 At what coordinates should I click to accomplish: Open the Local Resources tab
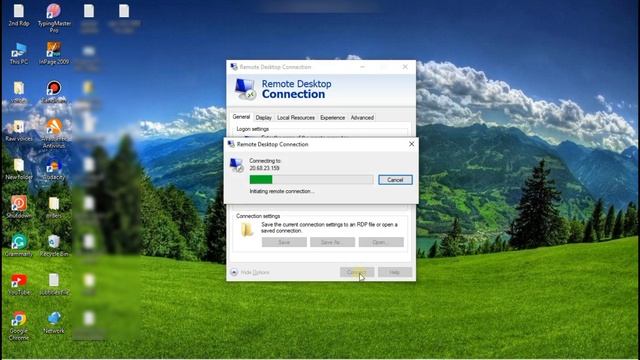click(296, 118)
